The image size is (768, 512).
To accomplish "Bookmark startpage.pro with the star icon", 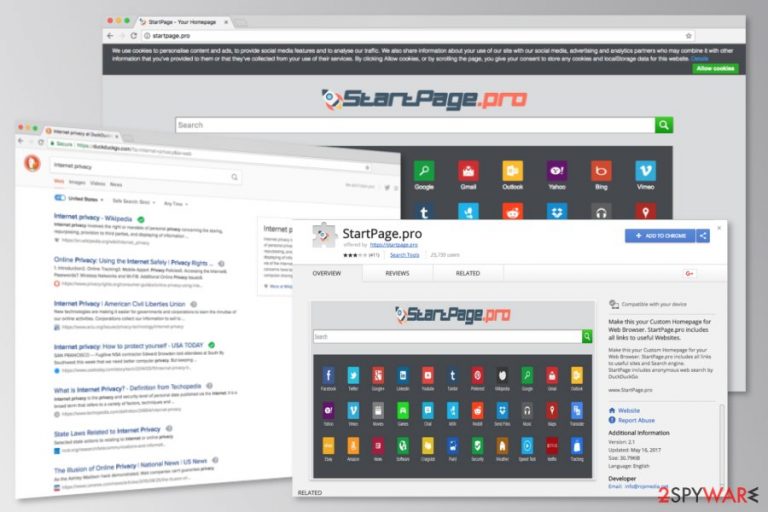I will coord(689,36).
